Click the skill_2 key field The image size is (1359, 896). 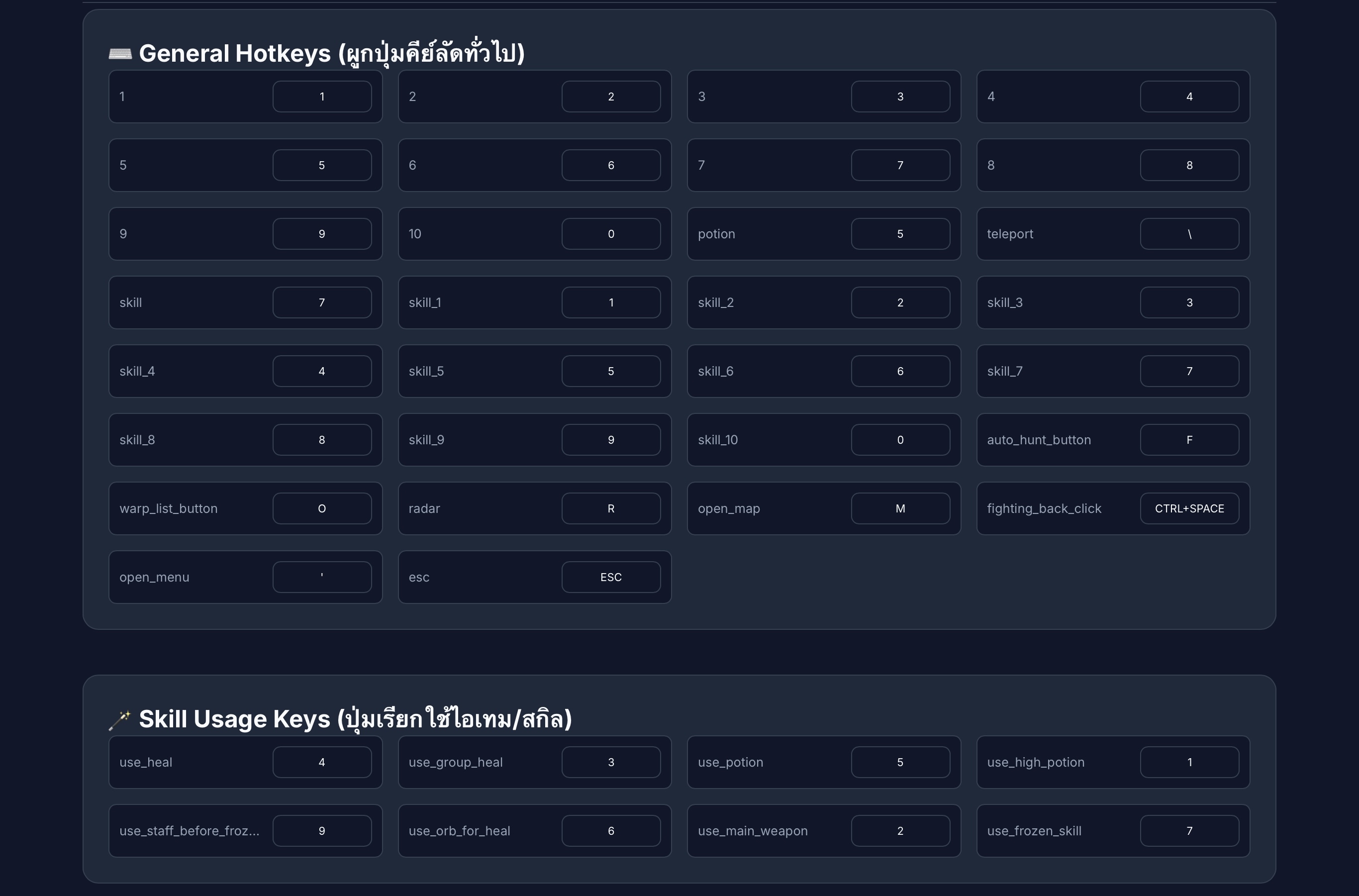[x=900, y=302]
